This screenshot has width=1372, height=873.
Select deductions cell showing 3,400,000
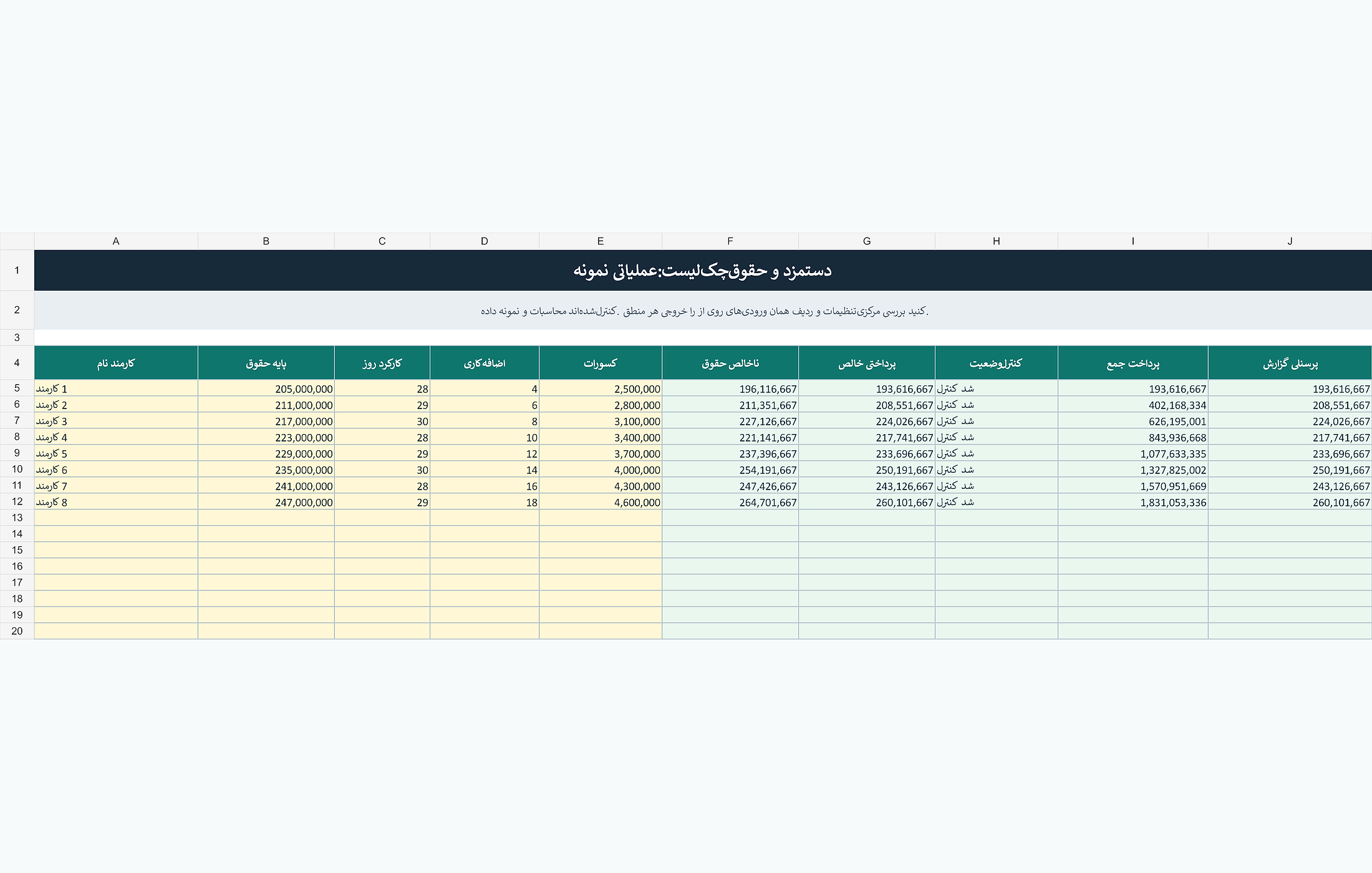tap(601, 437)
